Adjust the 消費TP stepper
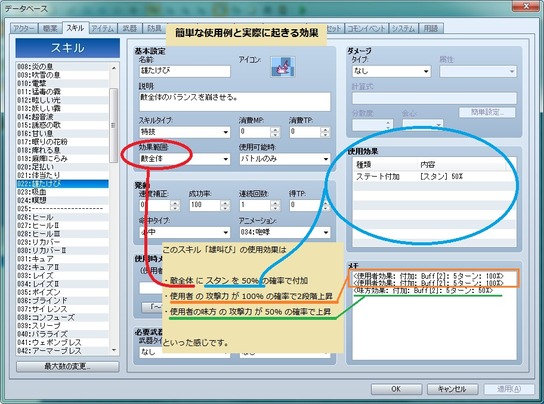 click(325, 132)
